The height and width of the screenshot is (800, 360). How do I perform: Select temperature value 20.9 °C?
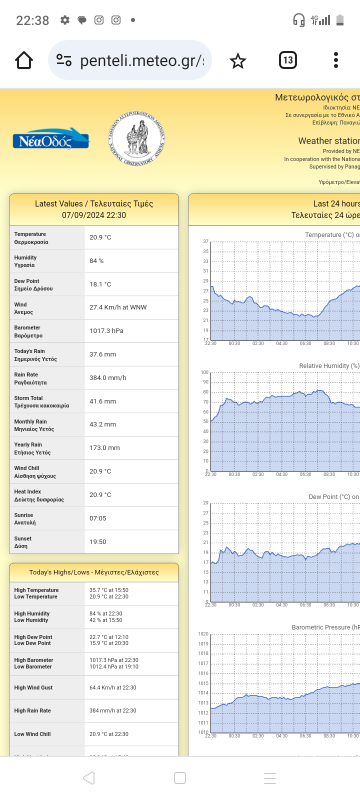[x=100, y=237]
